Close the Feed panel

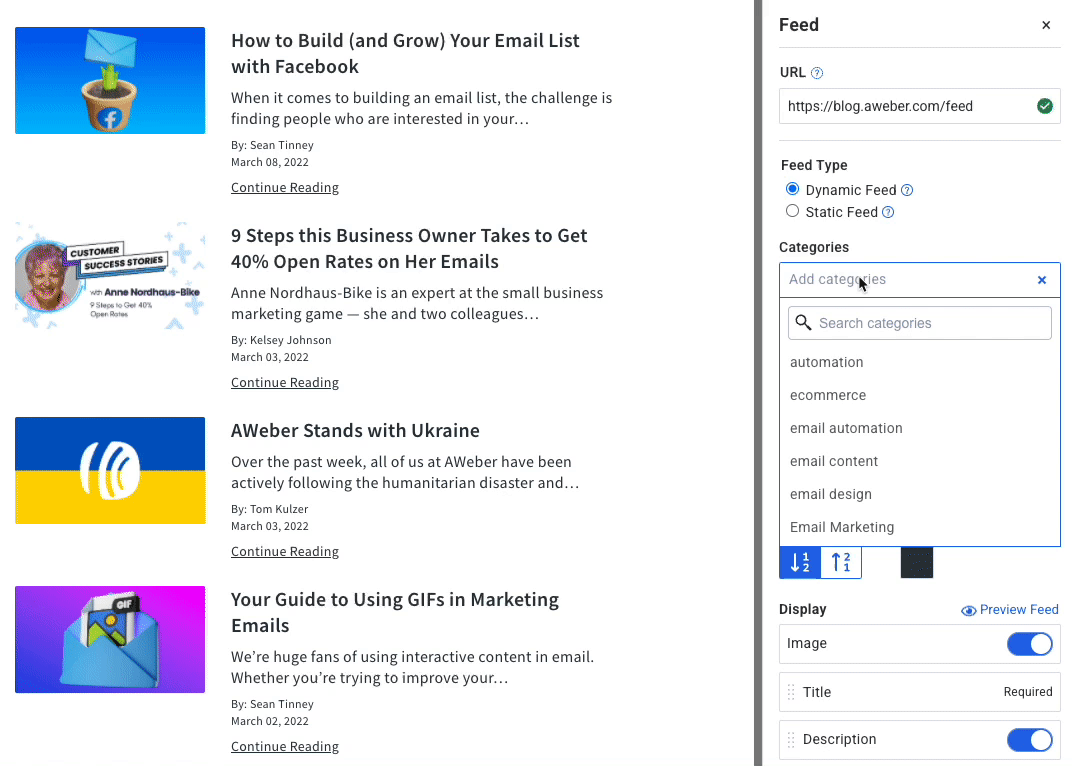1045,25
